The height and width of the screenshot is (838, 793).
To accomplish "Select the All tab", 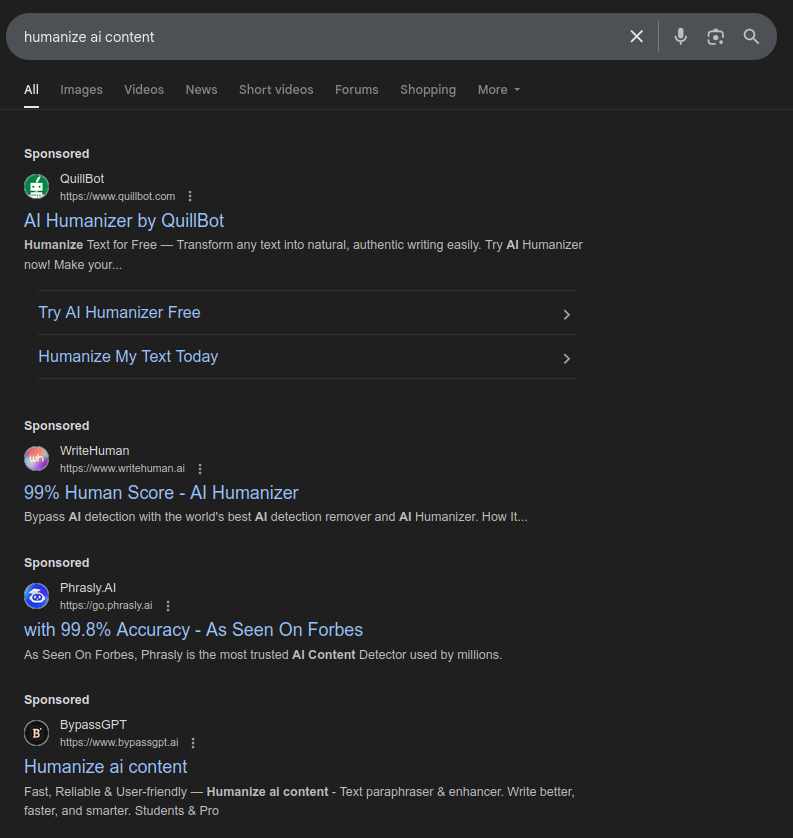I will point(32,90).
